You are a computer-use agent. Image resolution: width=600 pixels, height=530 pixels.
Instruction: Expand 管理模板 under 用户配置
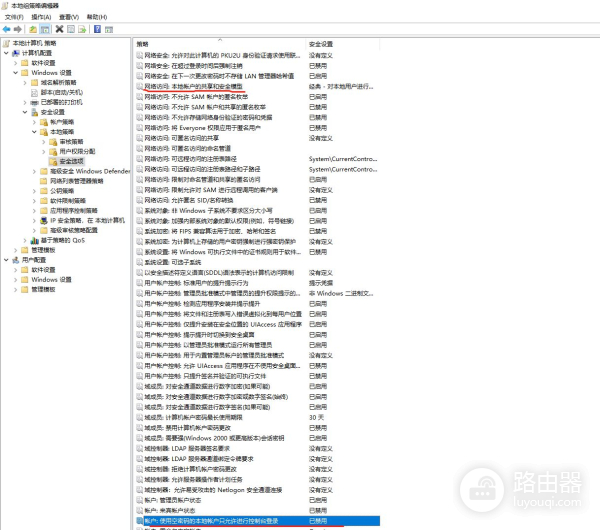coord(16,288)
